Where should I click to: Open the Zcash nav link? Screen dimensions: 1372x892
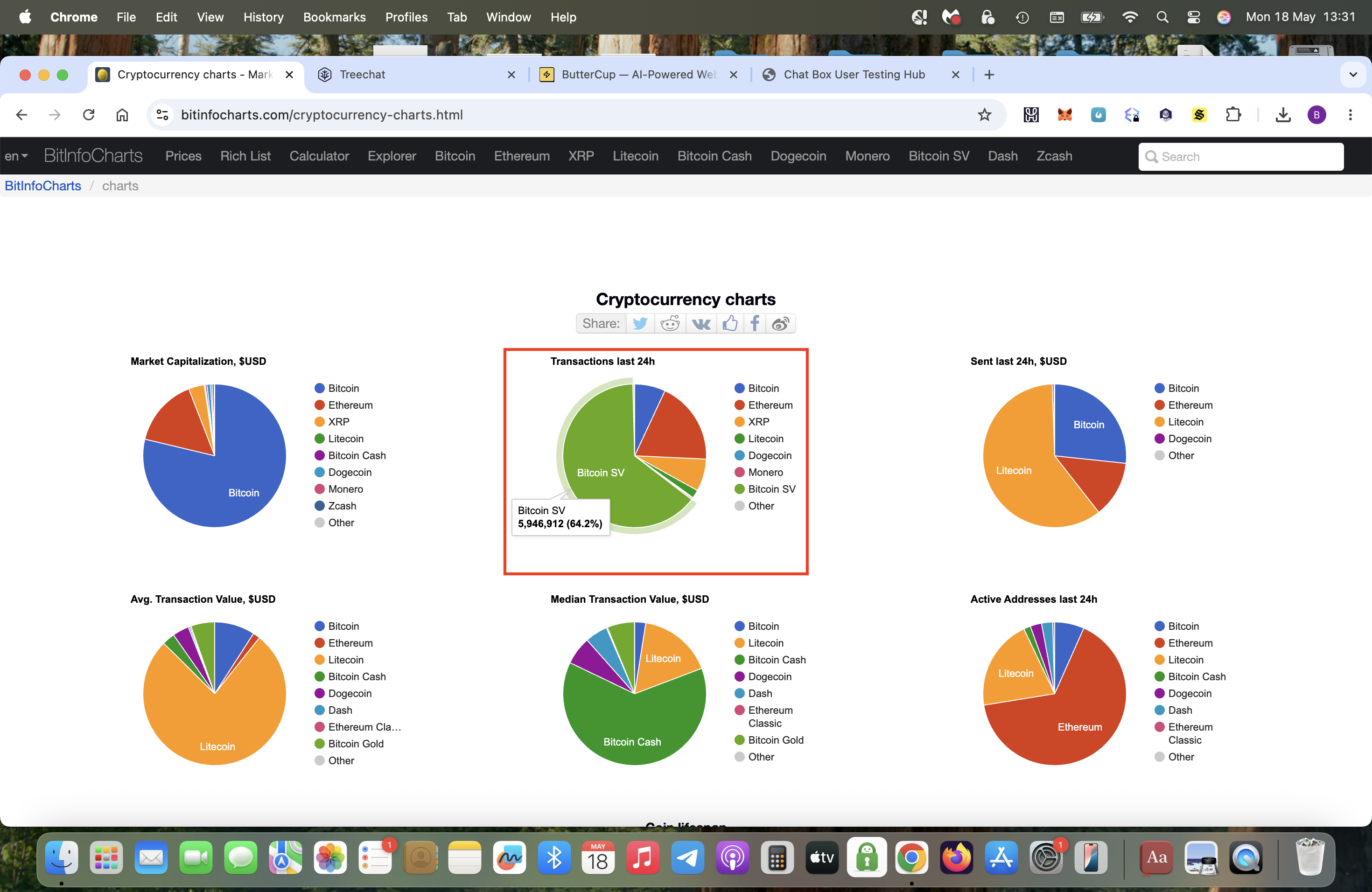click(x=1054, y=156)
